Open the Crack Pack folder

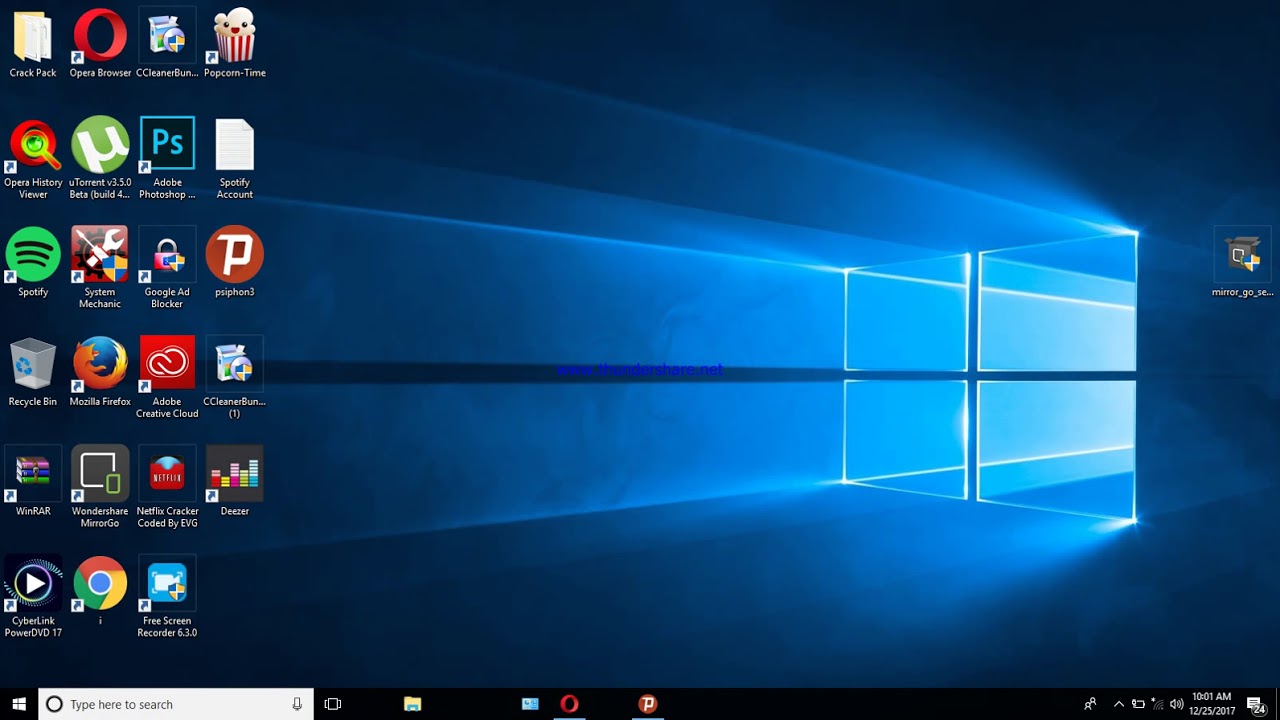pyautogui.click(x=33, y=45)
